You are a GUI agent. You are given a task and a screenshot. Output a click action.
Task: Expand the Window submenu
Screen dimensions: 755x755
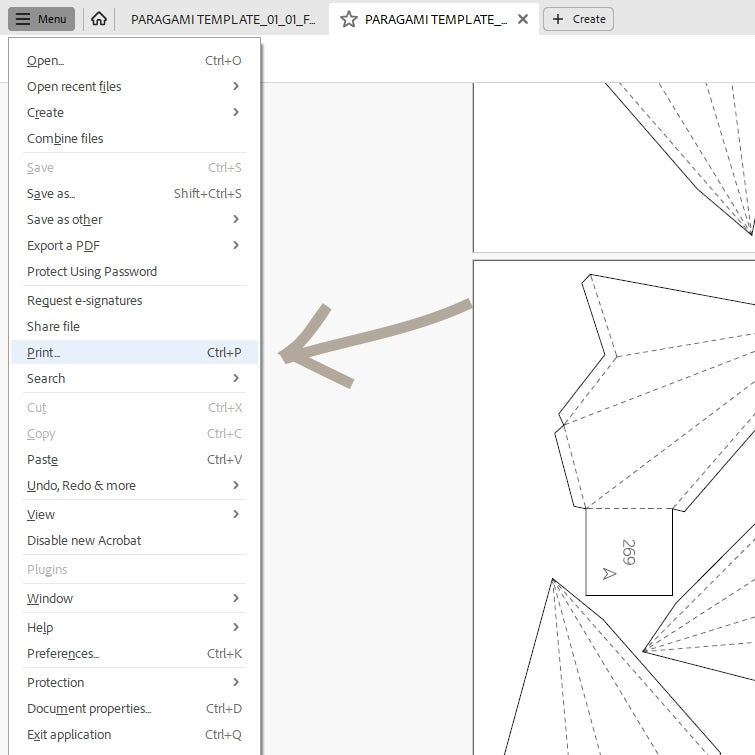(134, 599)
